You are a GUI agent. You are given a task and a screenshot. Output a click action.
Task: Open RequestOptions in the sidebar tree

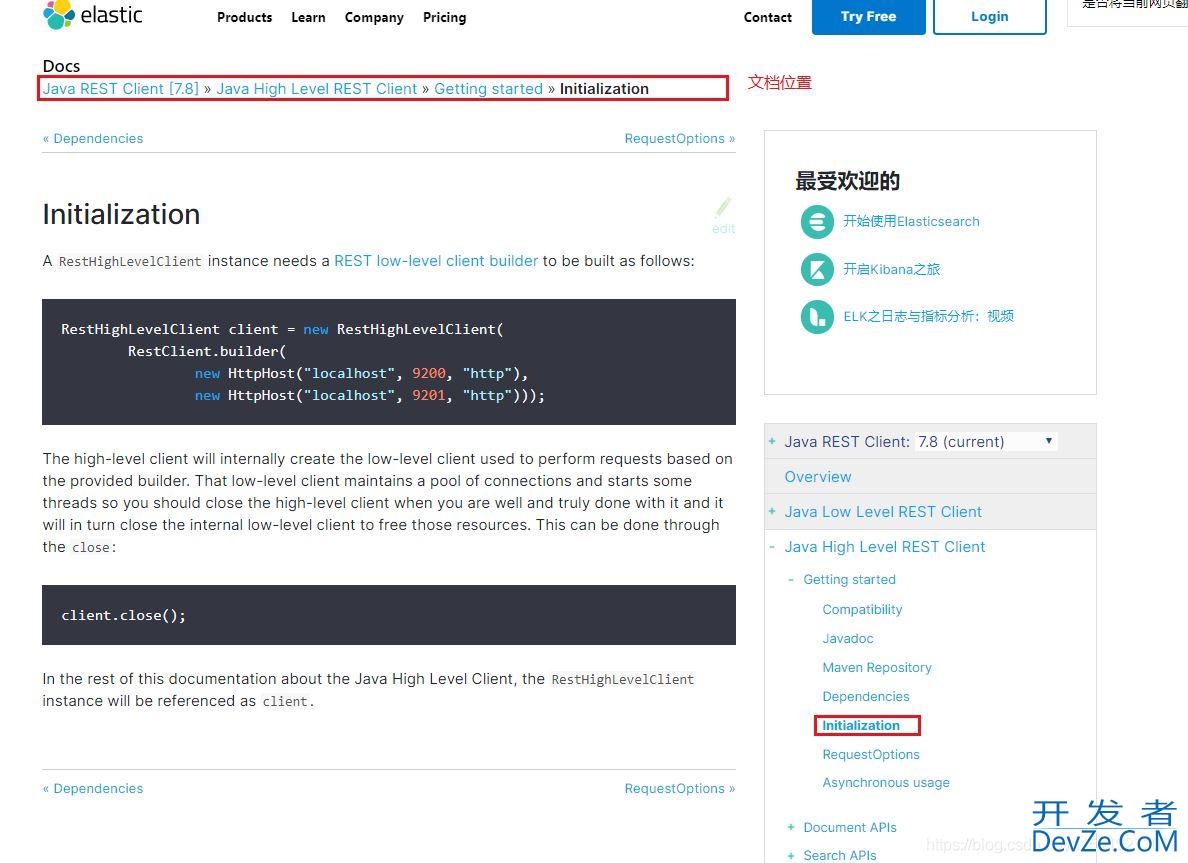(871, 755)
